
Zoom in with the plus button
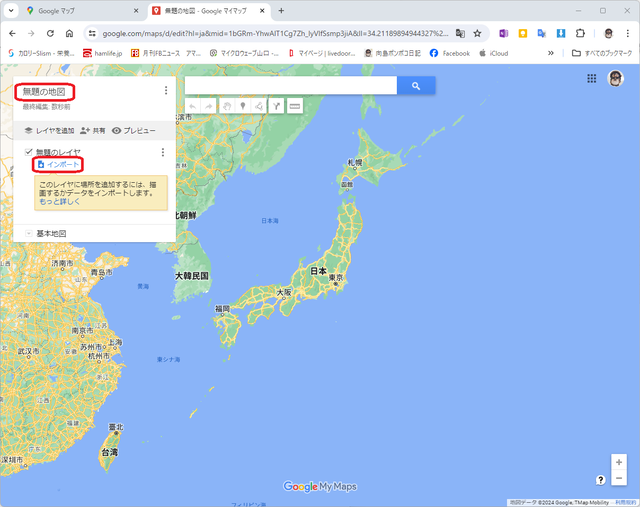(x=619, y=462)
